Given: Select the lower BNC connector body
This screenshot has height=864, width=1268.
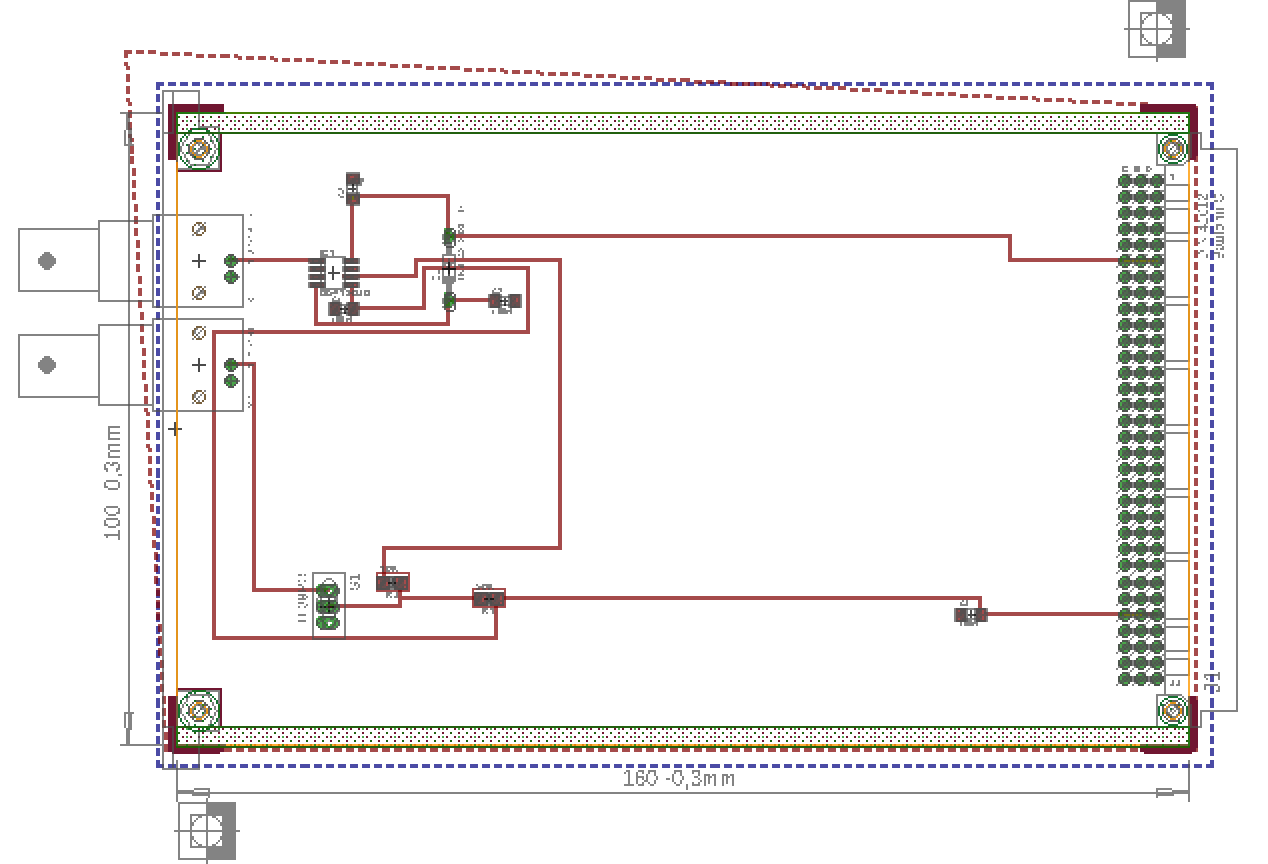Looking at the screenshot, I should point(131,365).
